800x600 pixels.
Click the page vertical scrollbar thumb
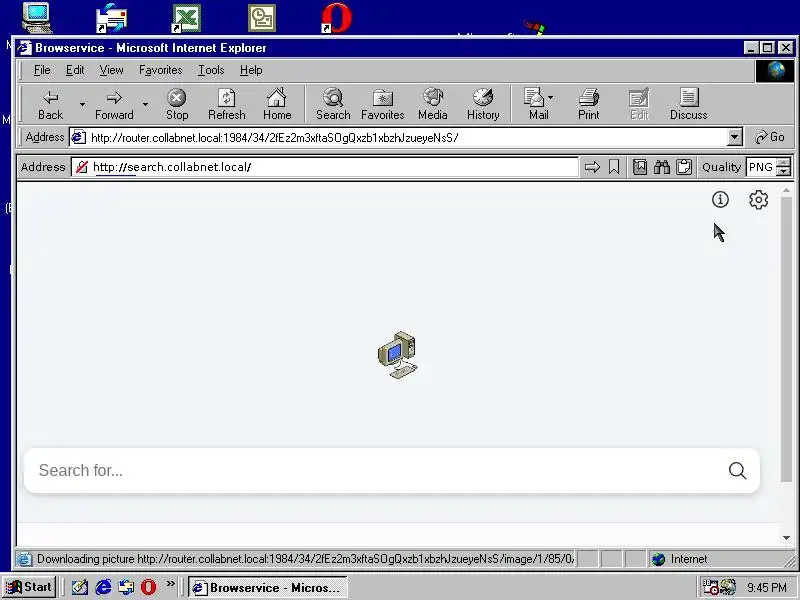(786, 339)
